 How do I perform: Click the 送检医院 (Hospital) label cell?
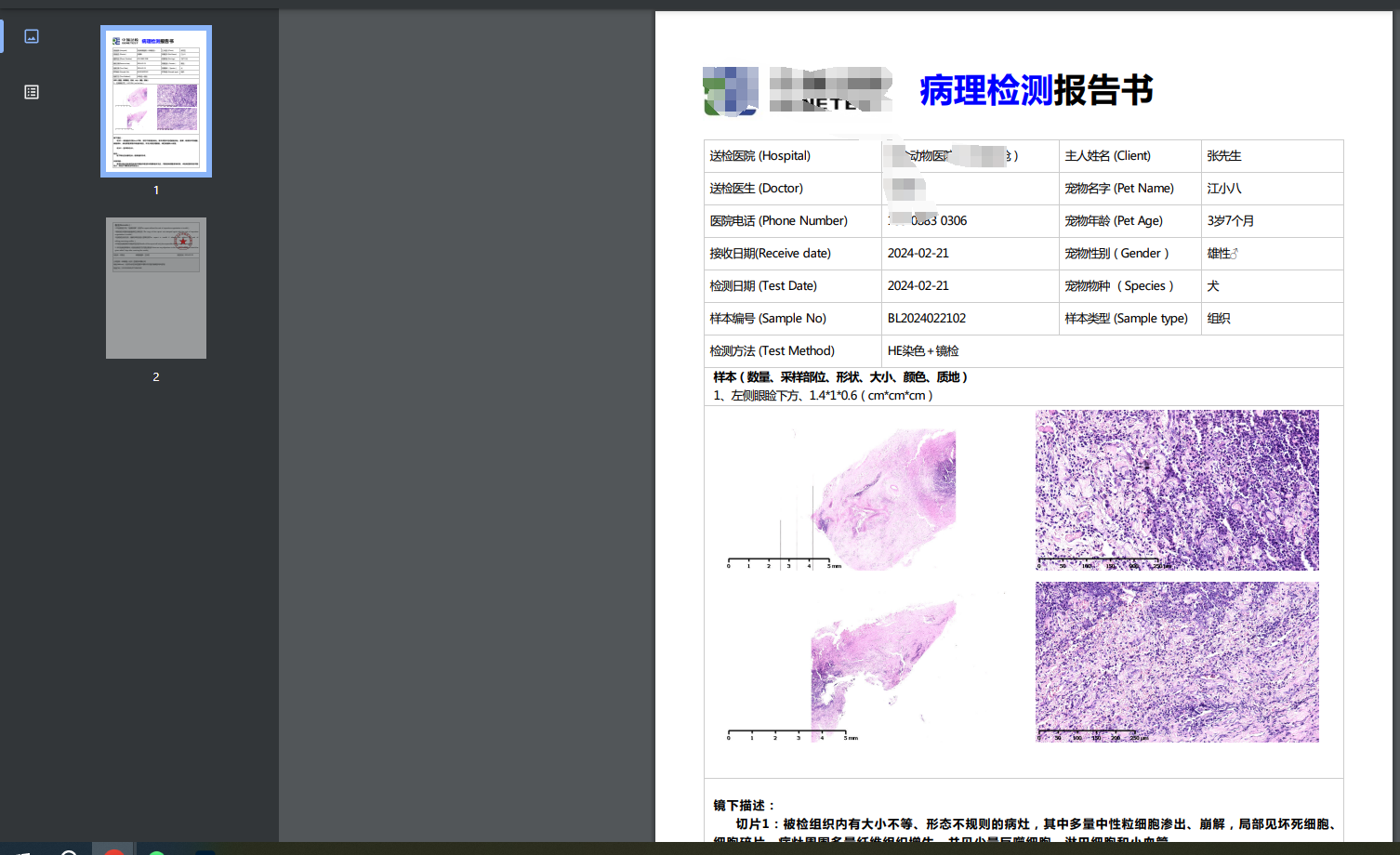793,156
